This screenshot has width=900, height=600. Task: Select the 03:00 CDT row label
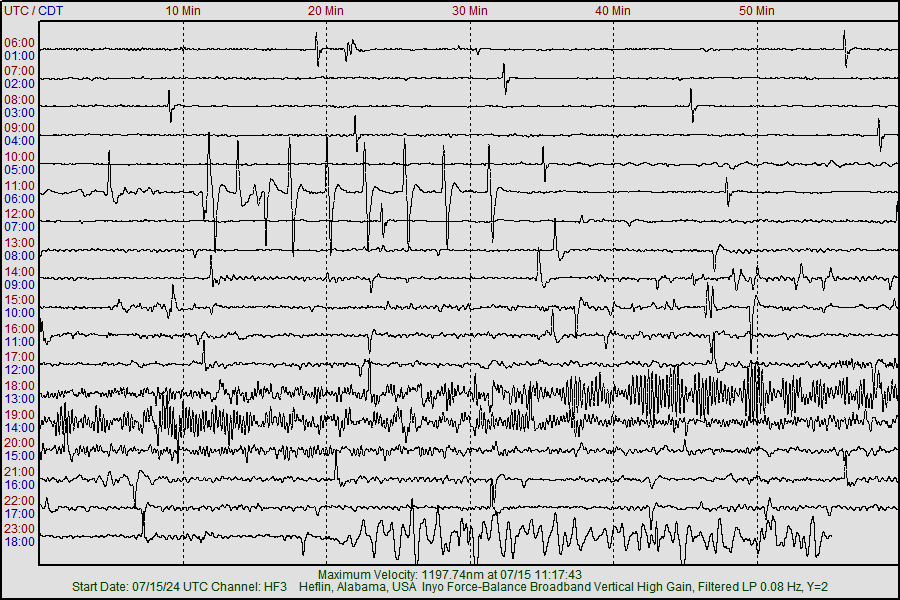[x=20, y=113]
